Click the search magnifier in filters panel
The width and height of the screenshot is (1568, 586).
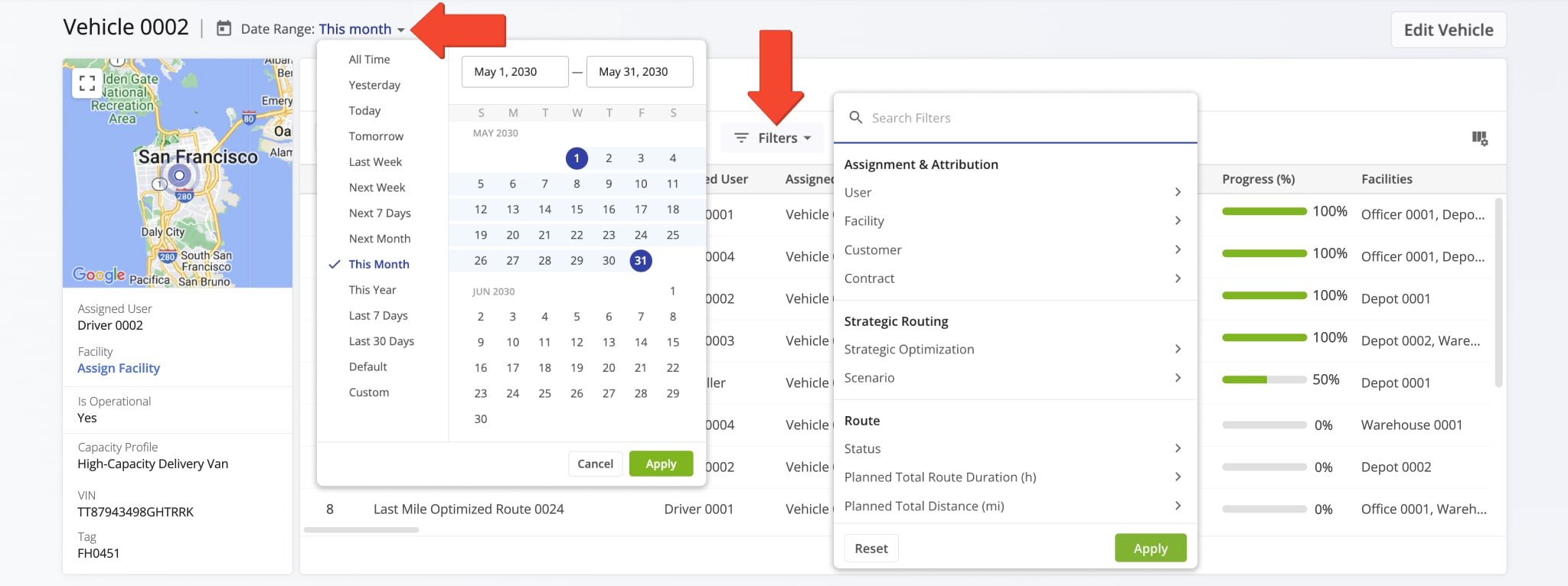(856, 118)
